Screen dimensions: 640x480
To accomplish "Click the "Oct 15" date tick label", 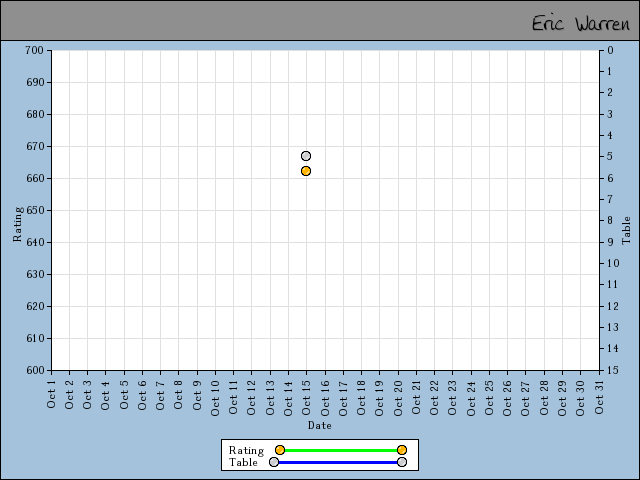I will point(306,394).
